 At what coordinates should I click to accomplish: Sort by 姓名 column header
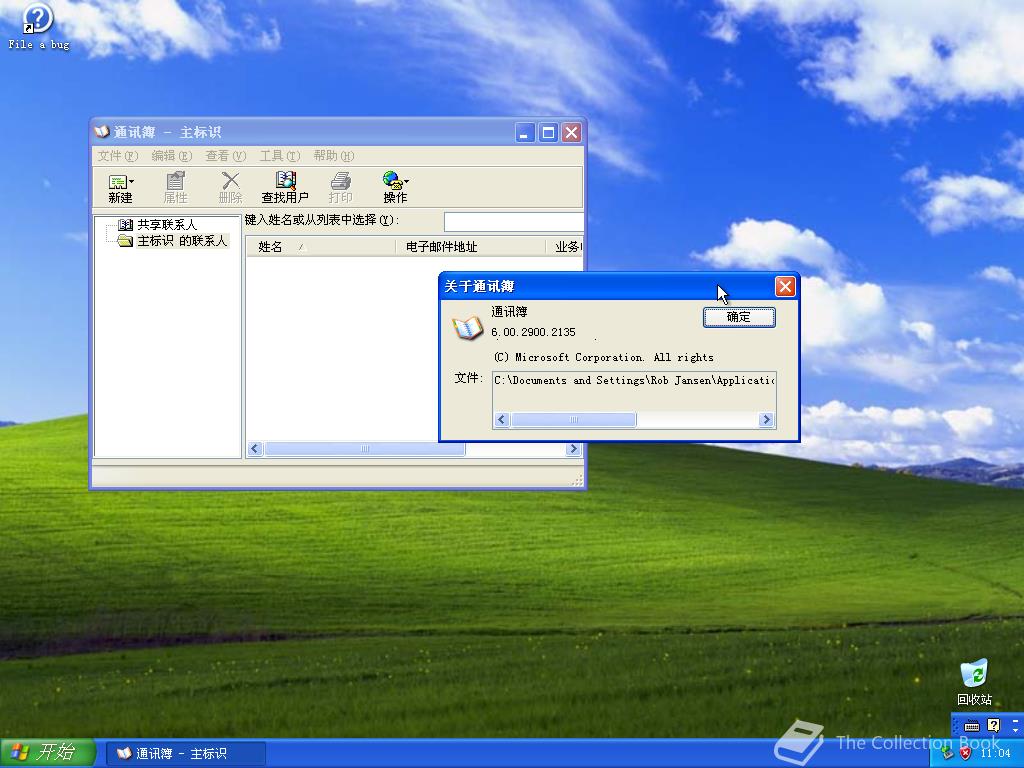[321, 247]
